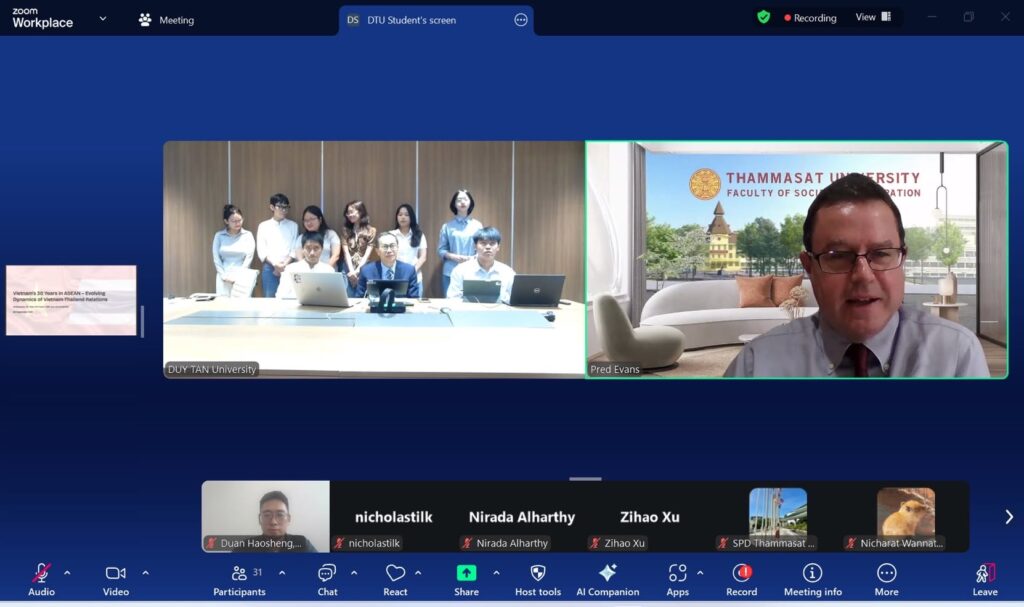Click the green Share screen button
This screenshot has height=607, width=1024.
coord(466,580)
